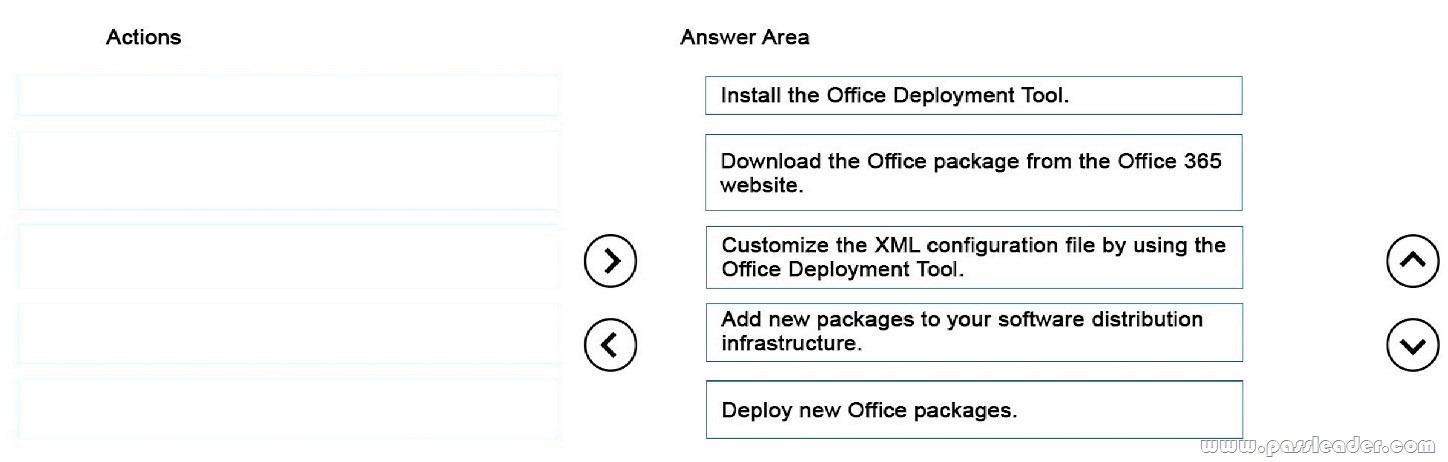Click the second empty Actions slot
This screenshot has width=1448, height=462.
click(x=288, y=171)
